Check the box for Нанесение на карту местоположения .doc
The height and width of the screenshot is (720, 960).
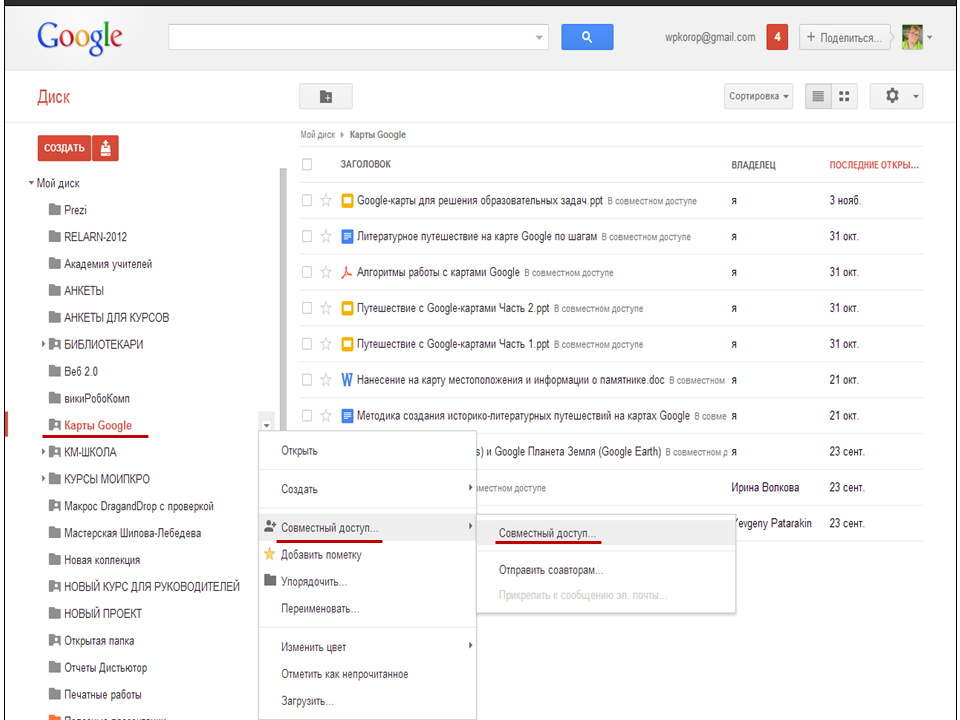click(x=307, y=380)
